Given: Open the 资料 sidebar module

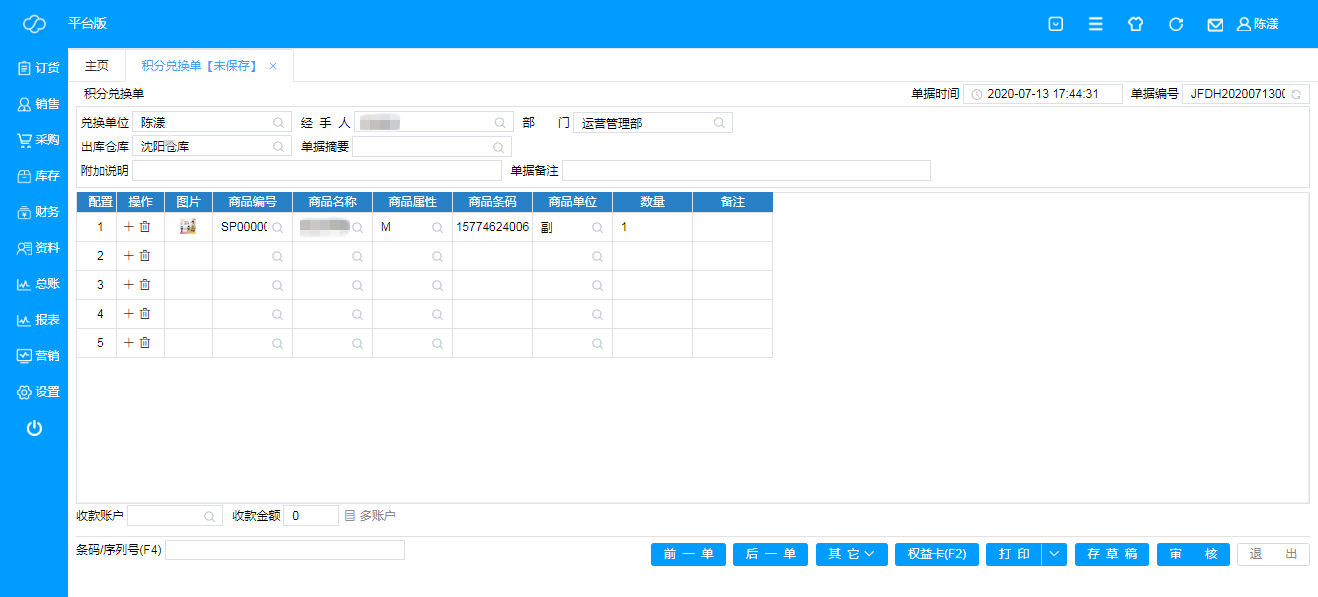Looking at the screenshot, I should click(x=38, y=248).
